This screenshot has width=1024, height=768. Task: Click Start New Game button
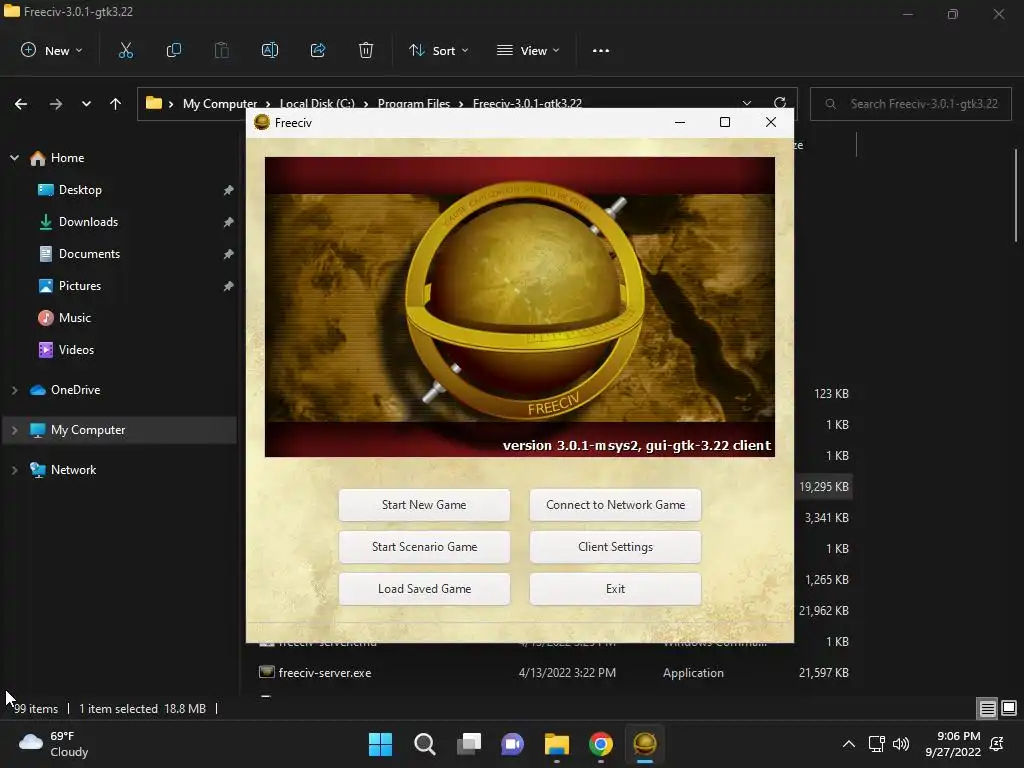[424, 505]
